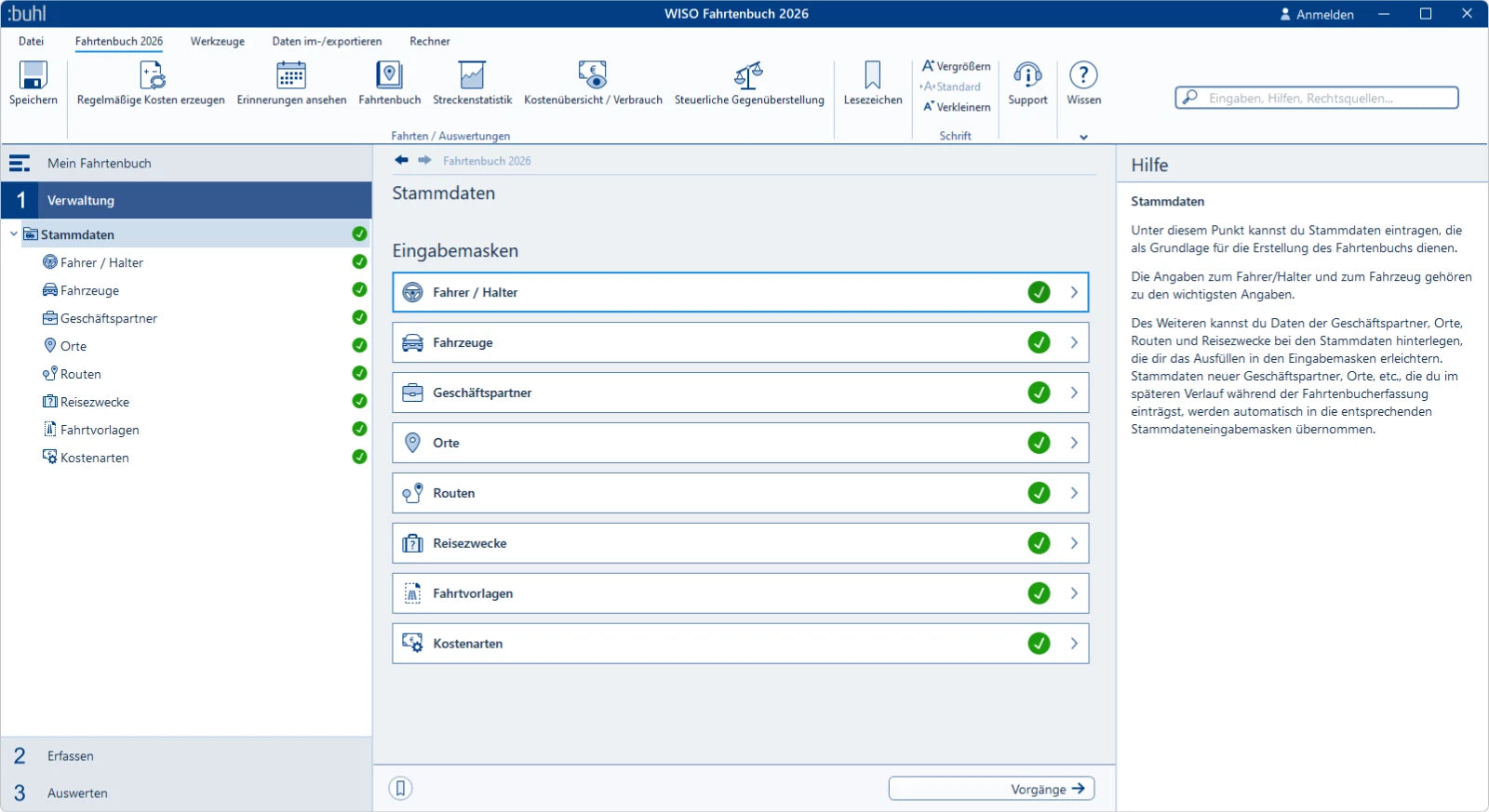
Task: Open the Datei menu
Action: 31,41
